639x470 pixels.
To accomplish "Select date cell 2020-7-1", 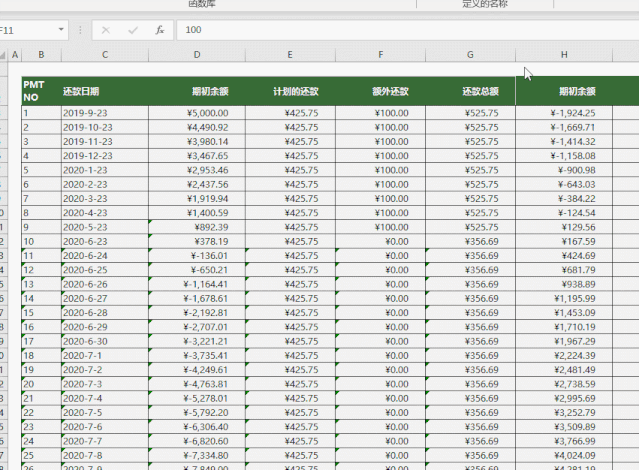I will 105,355.
